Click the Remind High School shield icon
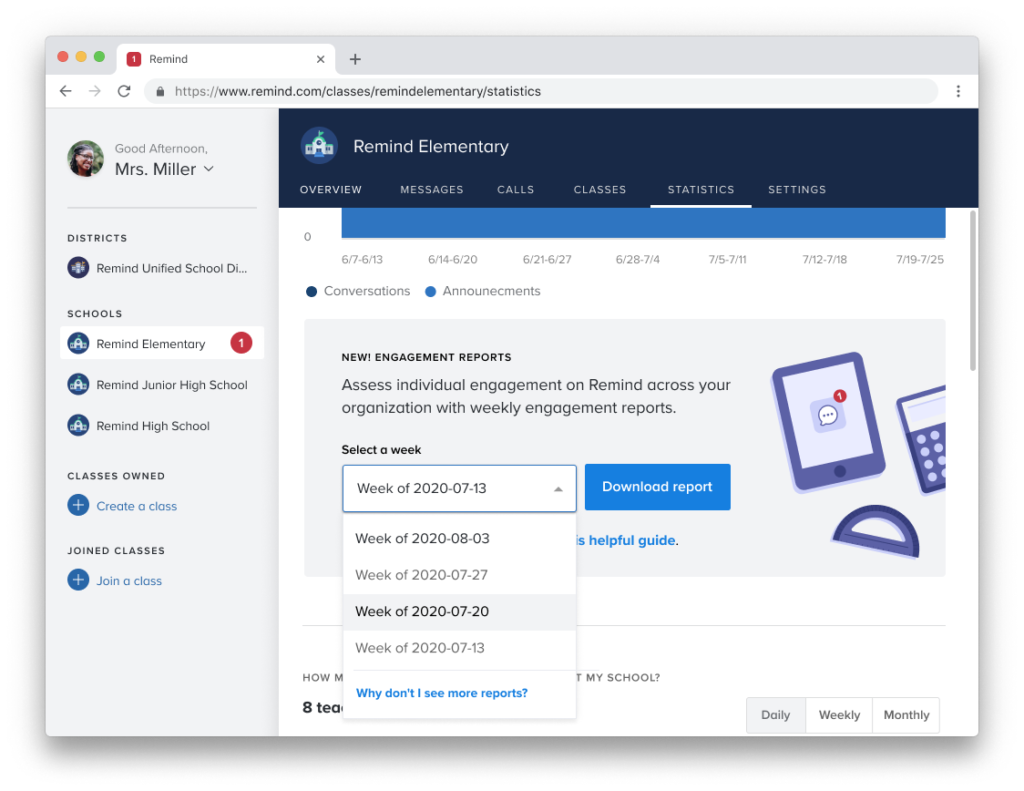 click(x=79, y=425)
